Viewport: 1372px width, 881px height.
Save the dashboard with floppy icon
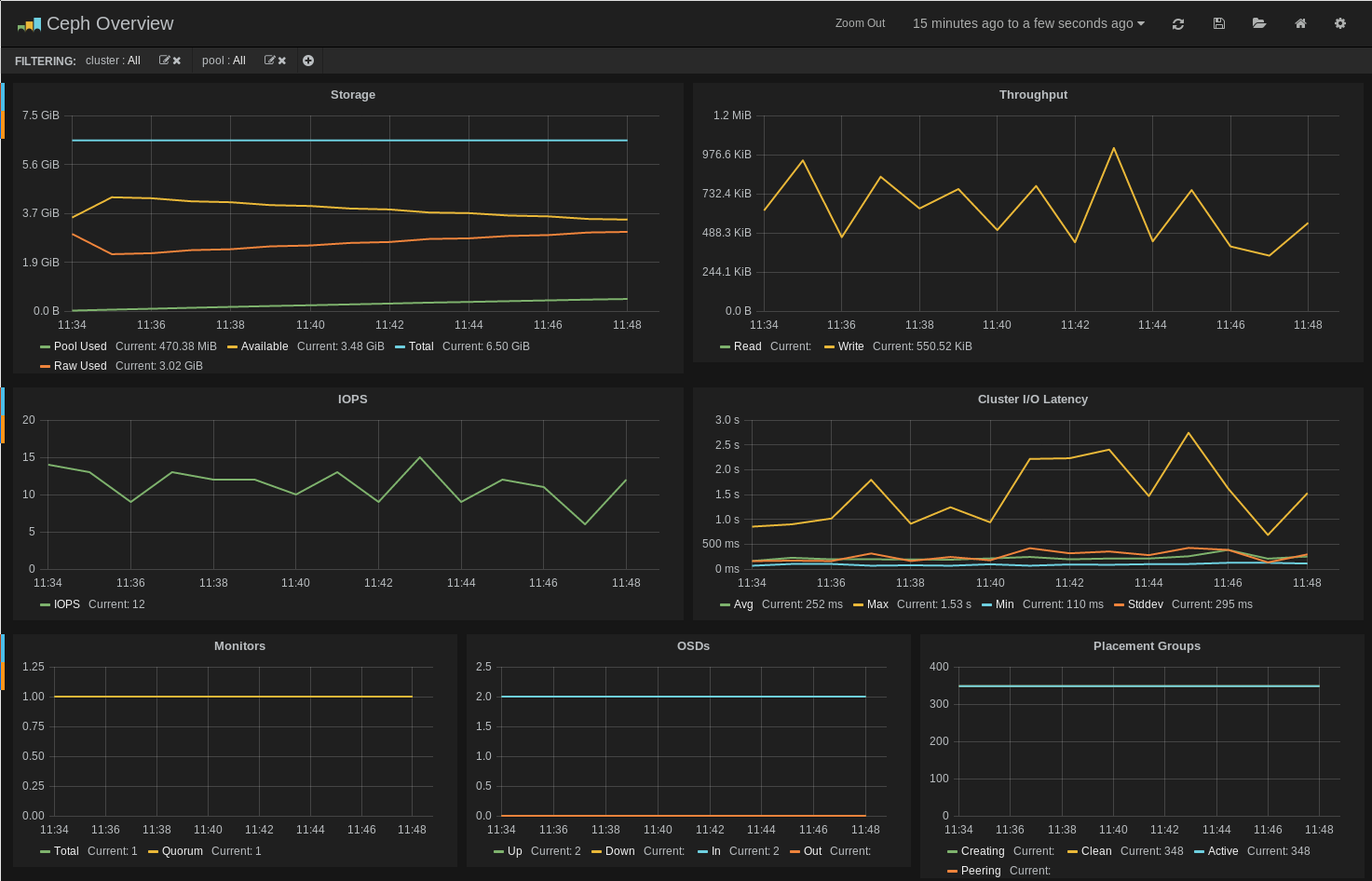(1218, 23)
